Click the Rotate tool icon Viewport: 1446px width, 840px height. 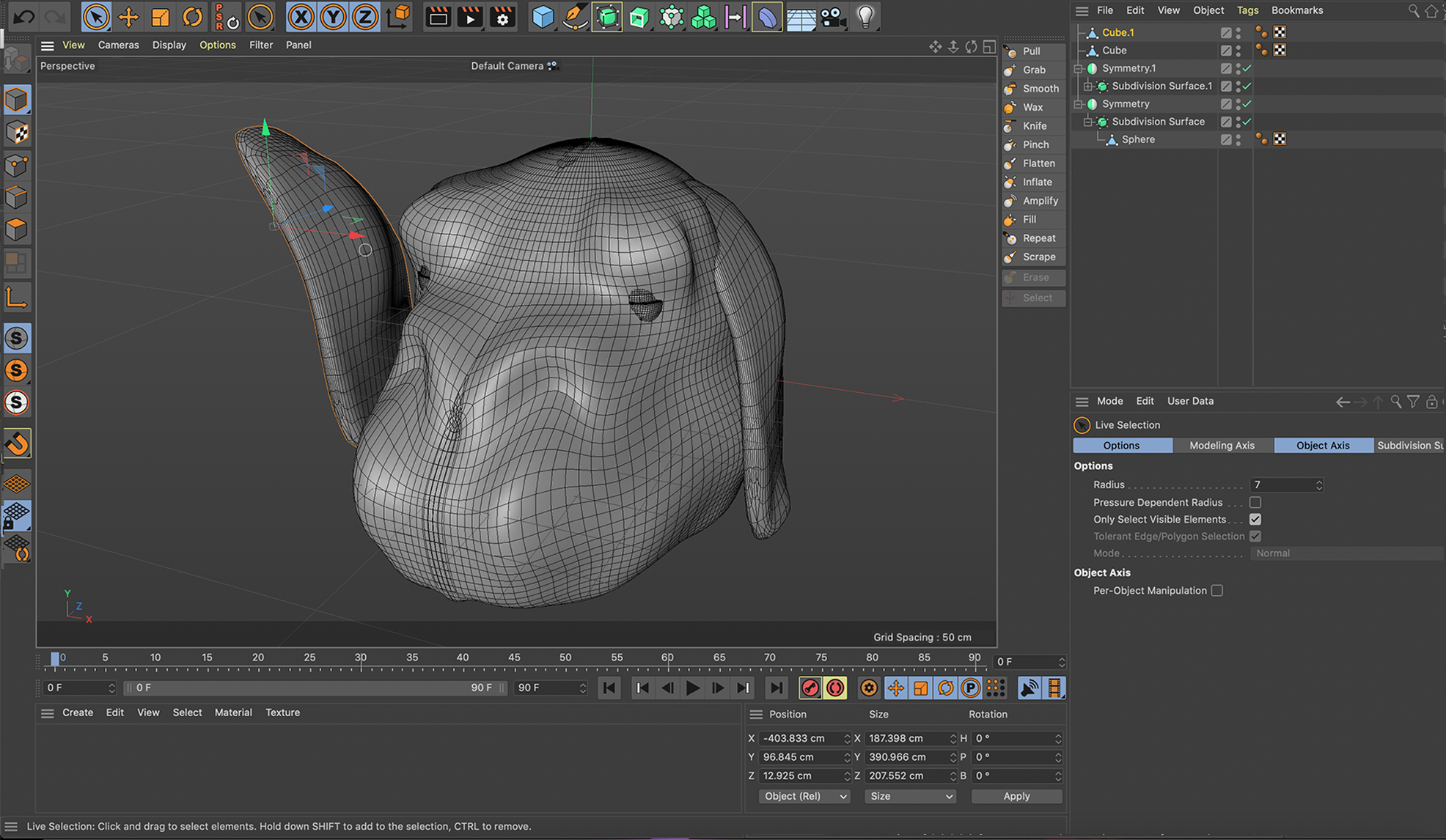(192, 17)
